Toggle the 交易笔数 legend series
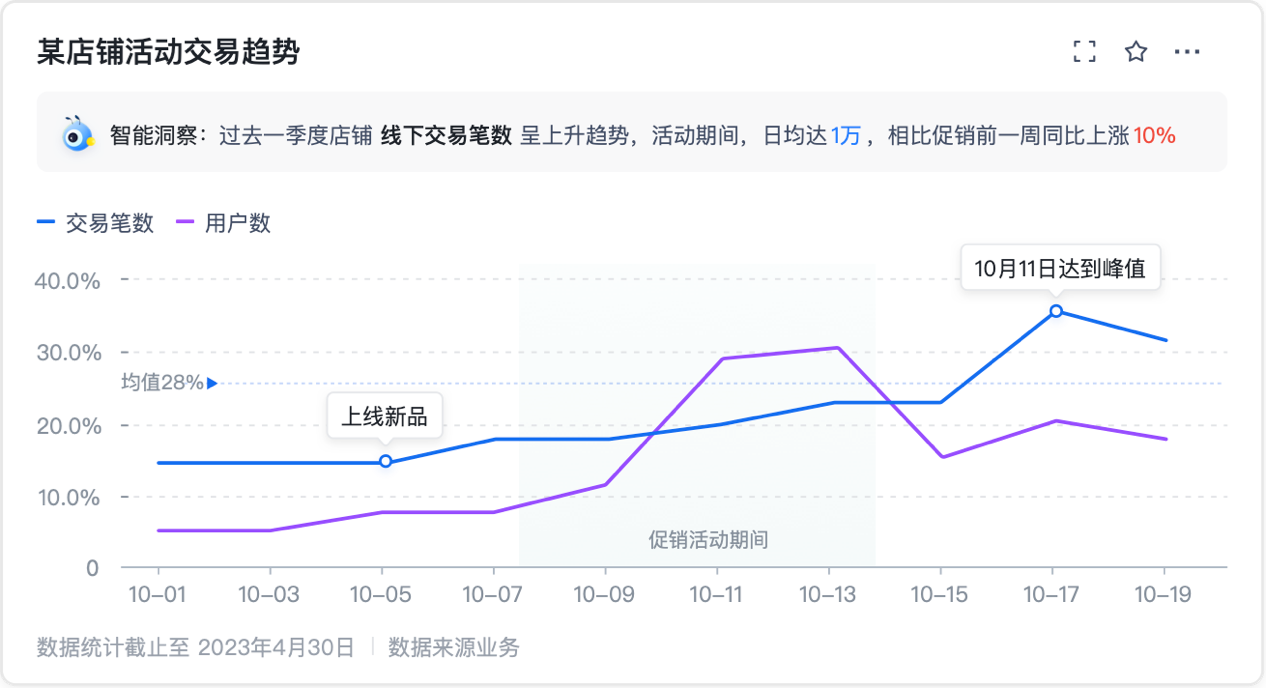1266x688 pixels. [96, 223]
